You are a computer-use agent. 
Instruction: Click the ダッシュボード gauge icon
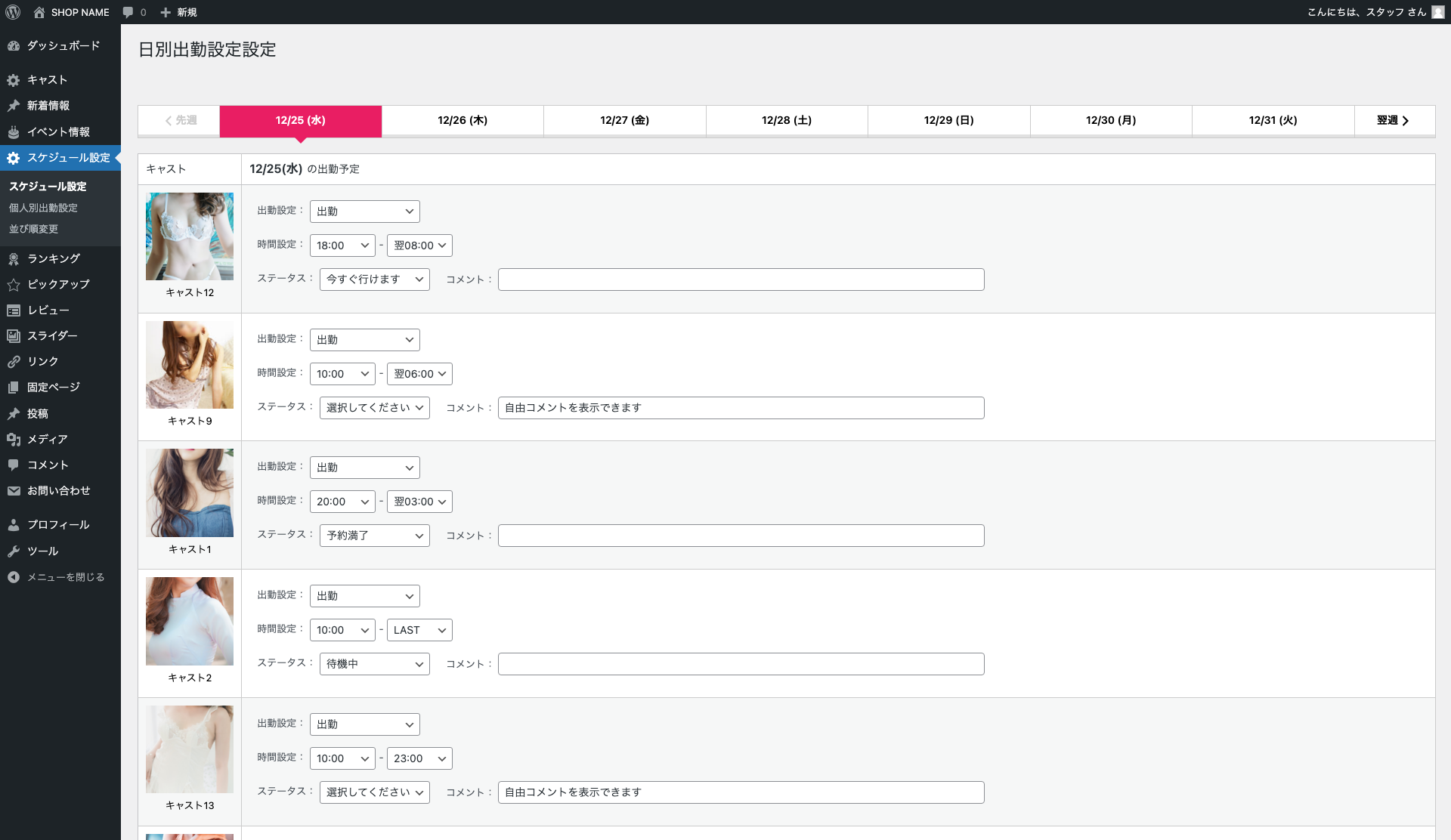(14, 46)
